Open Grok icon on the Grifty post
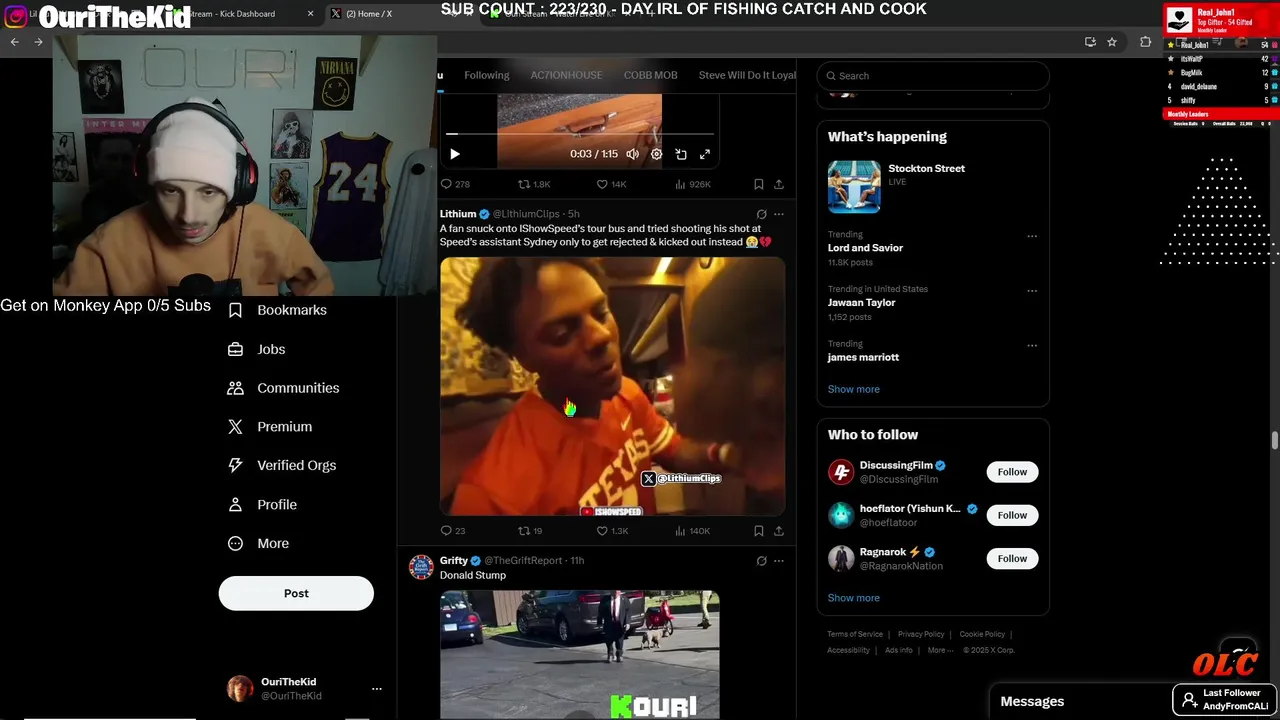This screenshot has height=720, width=1280. point(761,561)
